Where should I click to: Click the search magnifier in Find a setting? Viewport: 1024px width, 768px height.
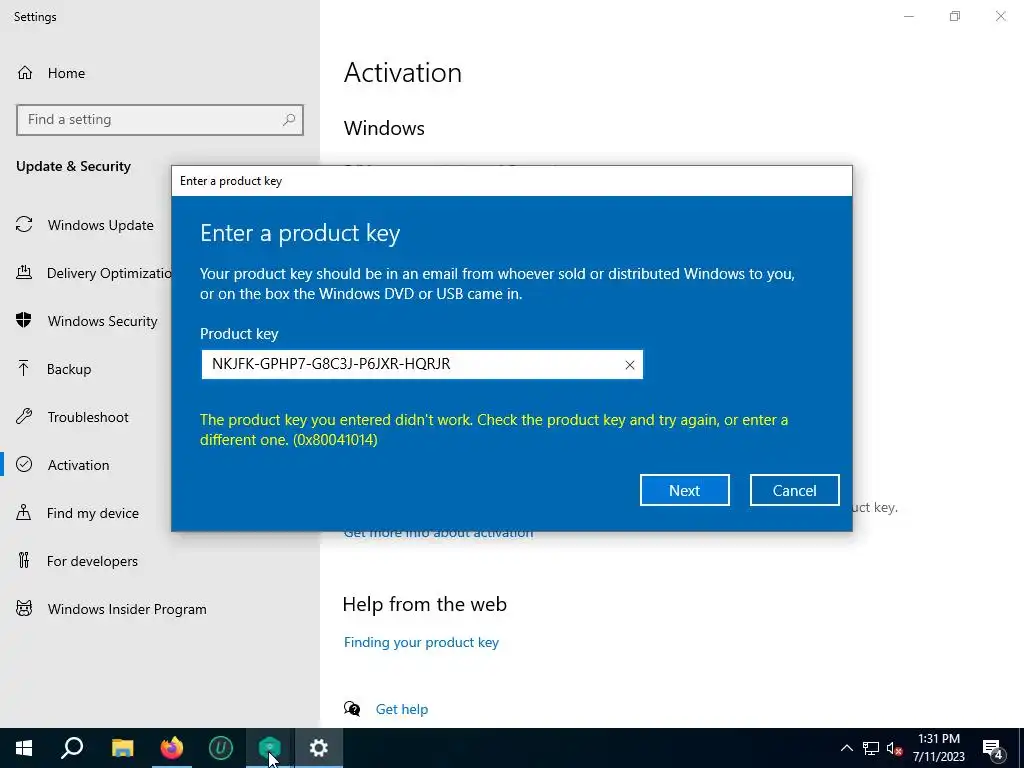(289, 120)
